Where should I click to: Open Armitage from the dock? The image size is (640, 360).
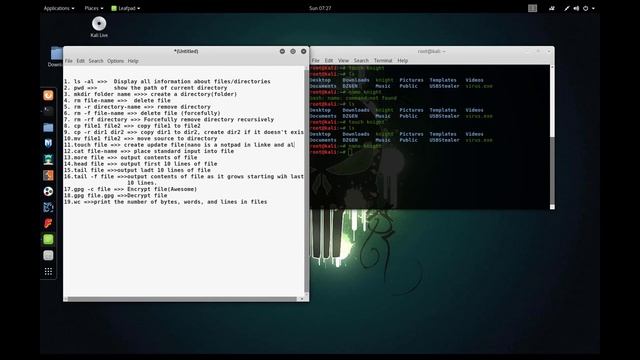point(48,159)
